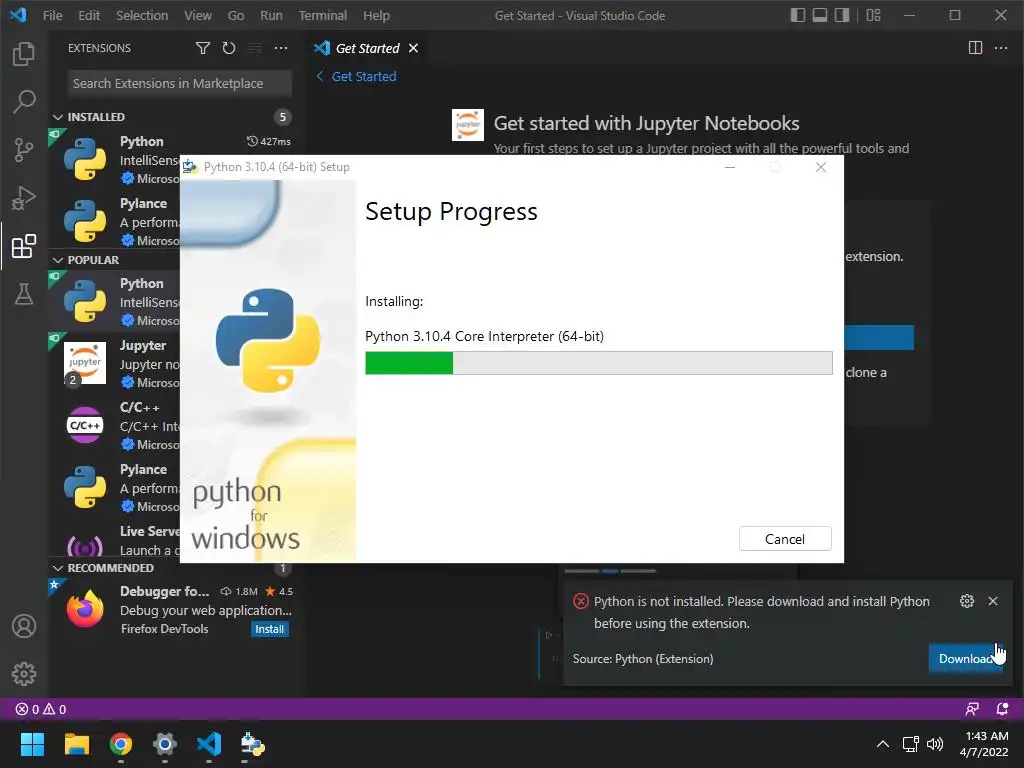Open Windows Start menu
This screenshot has width=1024, height=768.
pos(32,744)
